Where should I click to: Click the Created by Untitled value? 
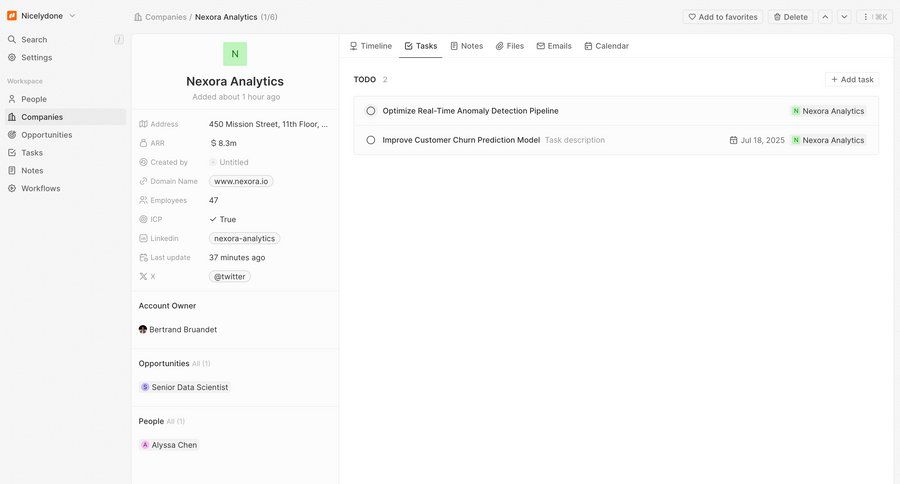(x=228, y=162)
